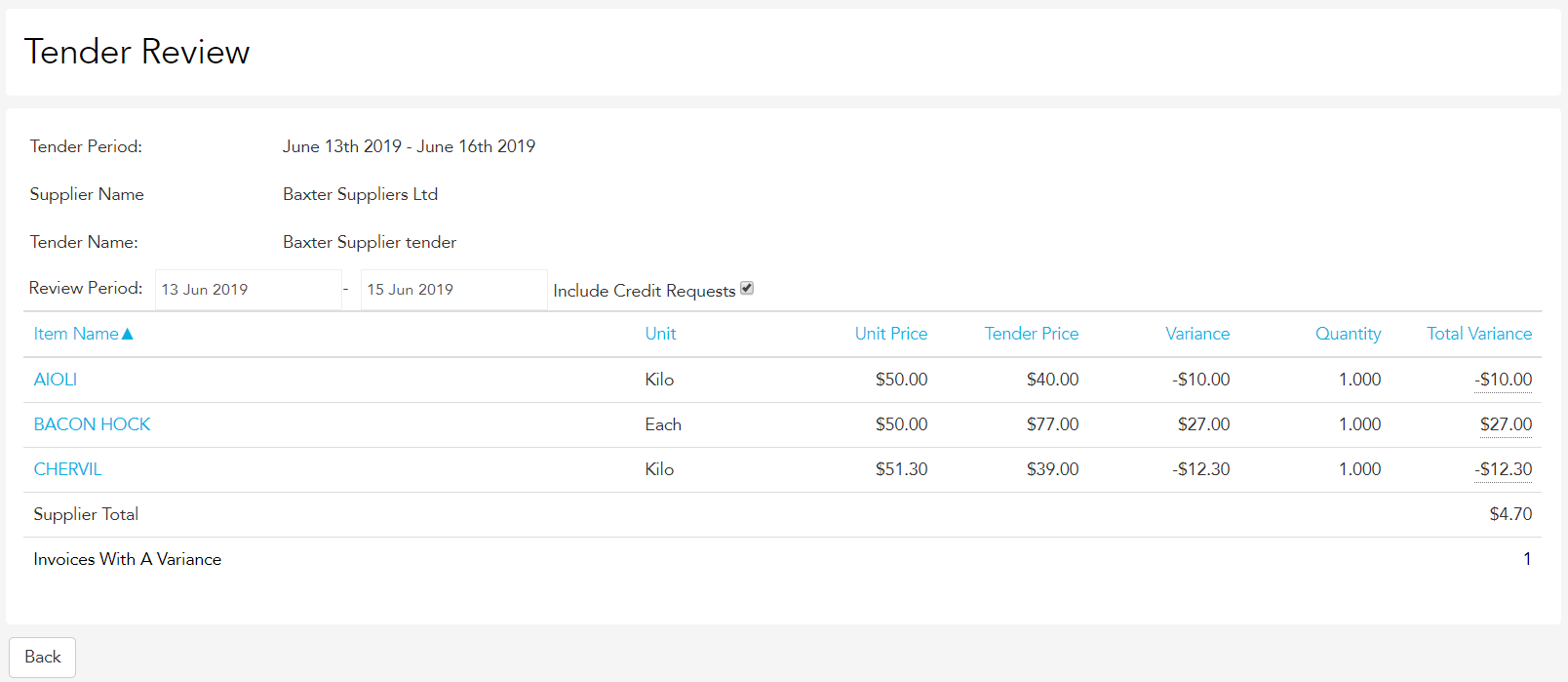This screenshot has height=682, width=1568.
Task: Sort by the Item Name column header
Action: tap(76, 334)
